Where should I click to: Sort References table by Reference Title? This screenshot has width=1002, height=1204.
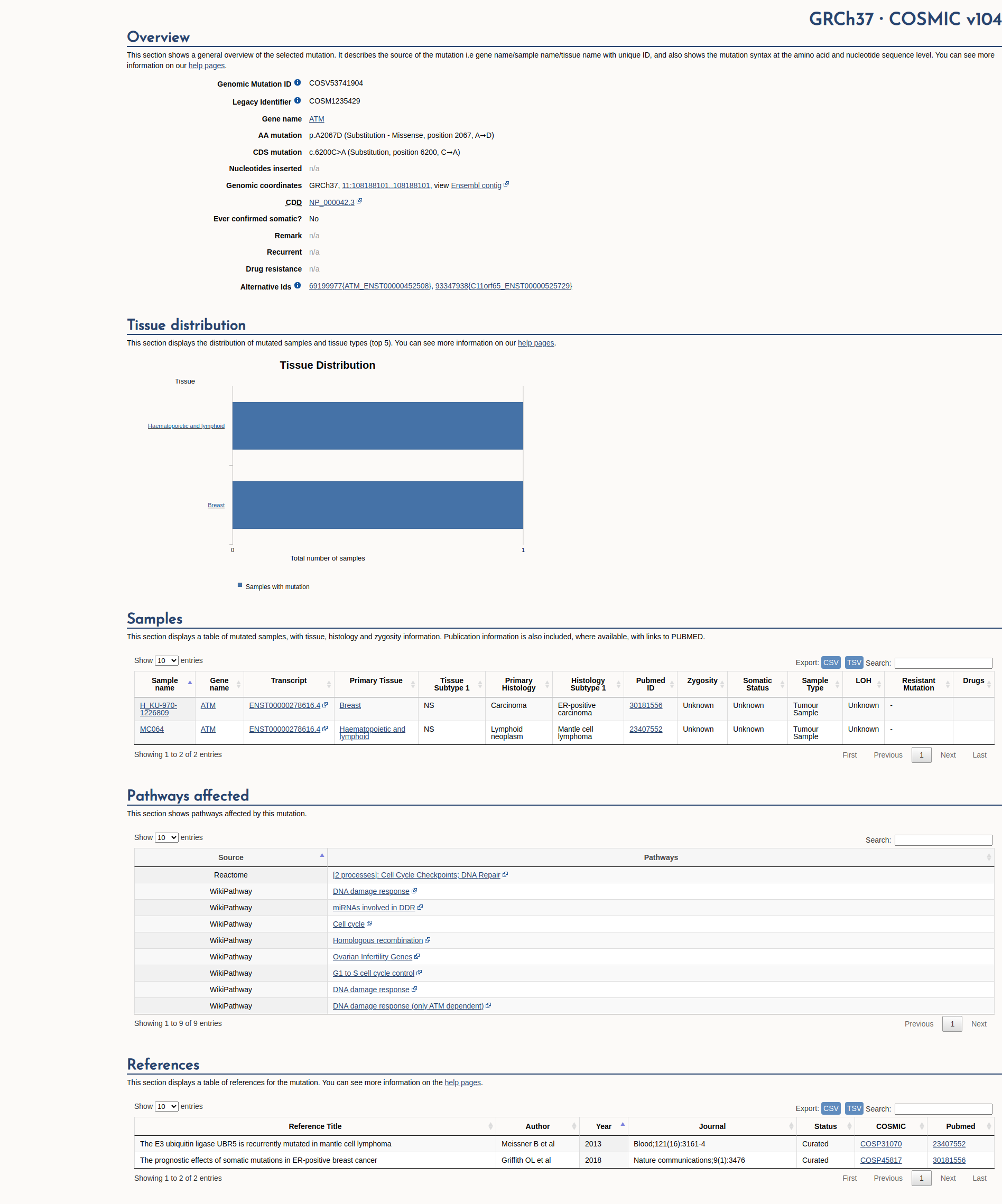coord(315,1126)
